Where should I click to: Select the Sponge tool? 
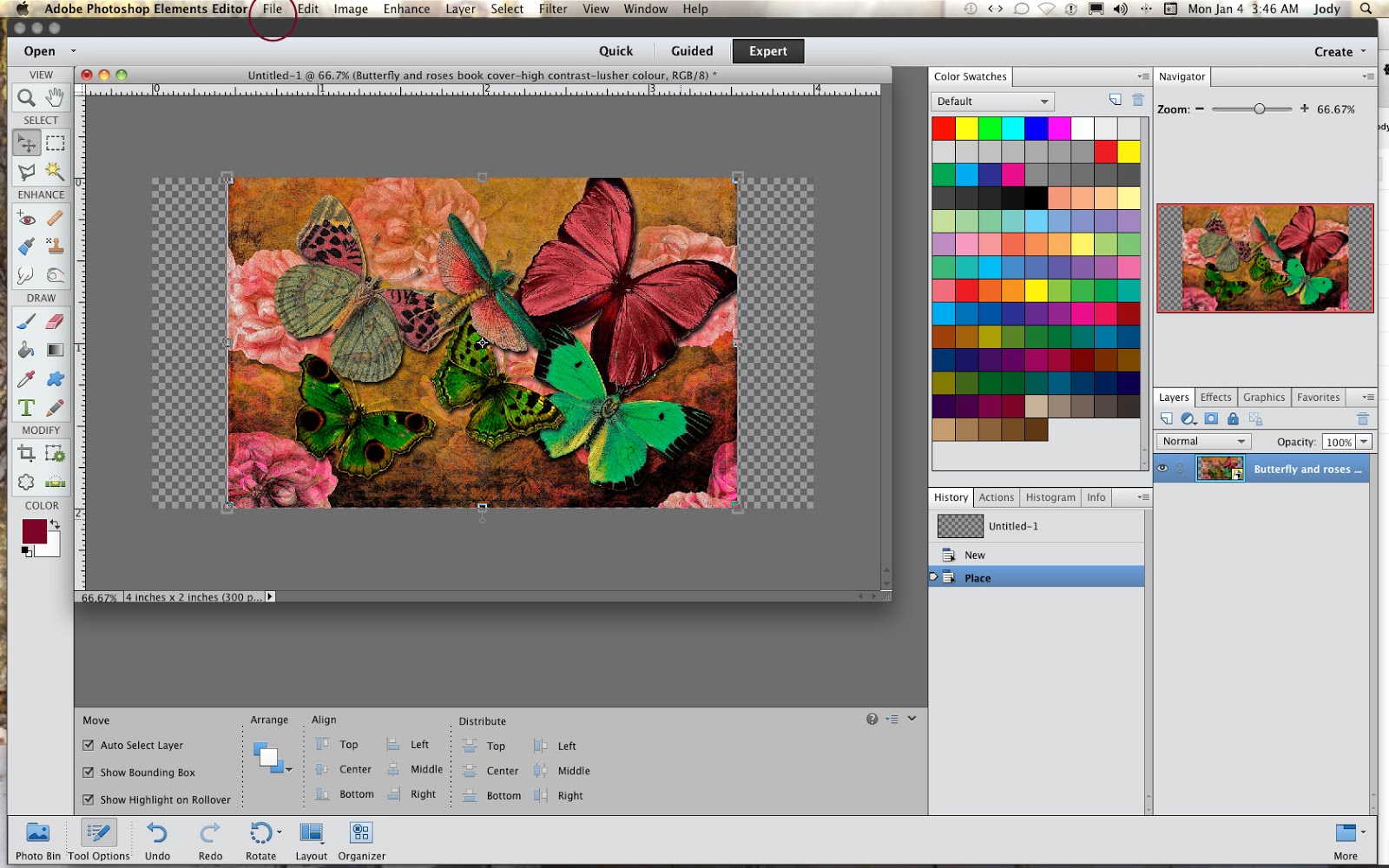[55, 275]
